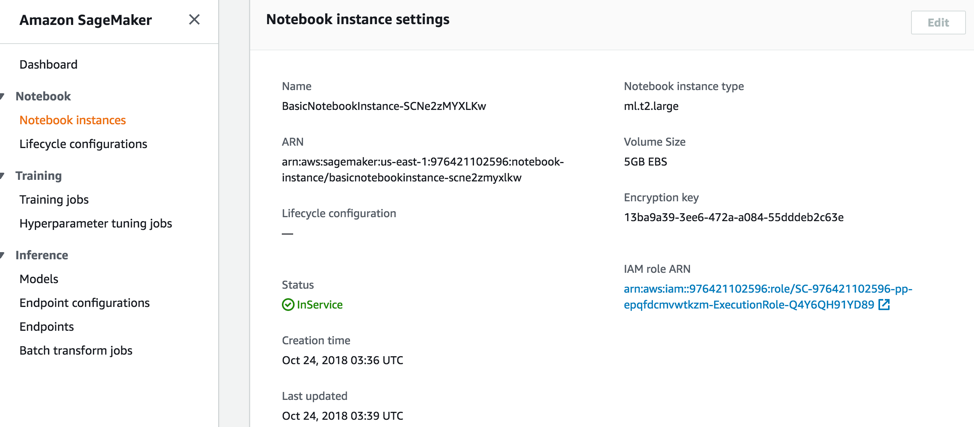Open Training jobs list
This screenshot has height=427, width=974.
54,200
